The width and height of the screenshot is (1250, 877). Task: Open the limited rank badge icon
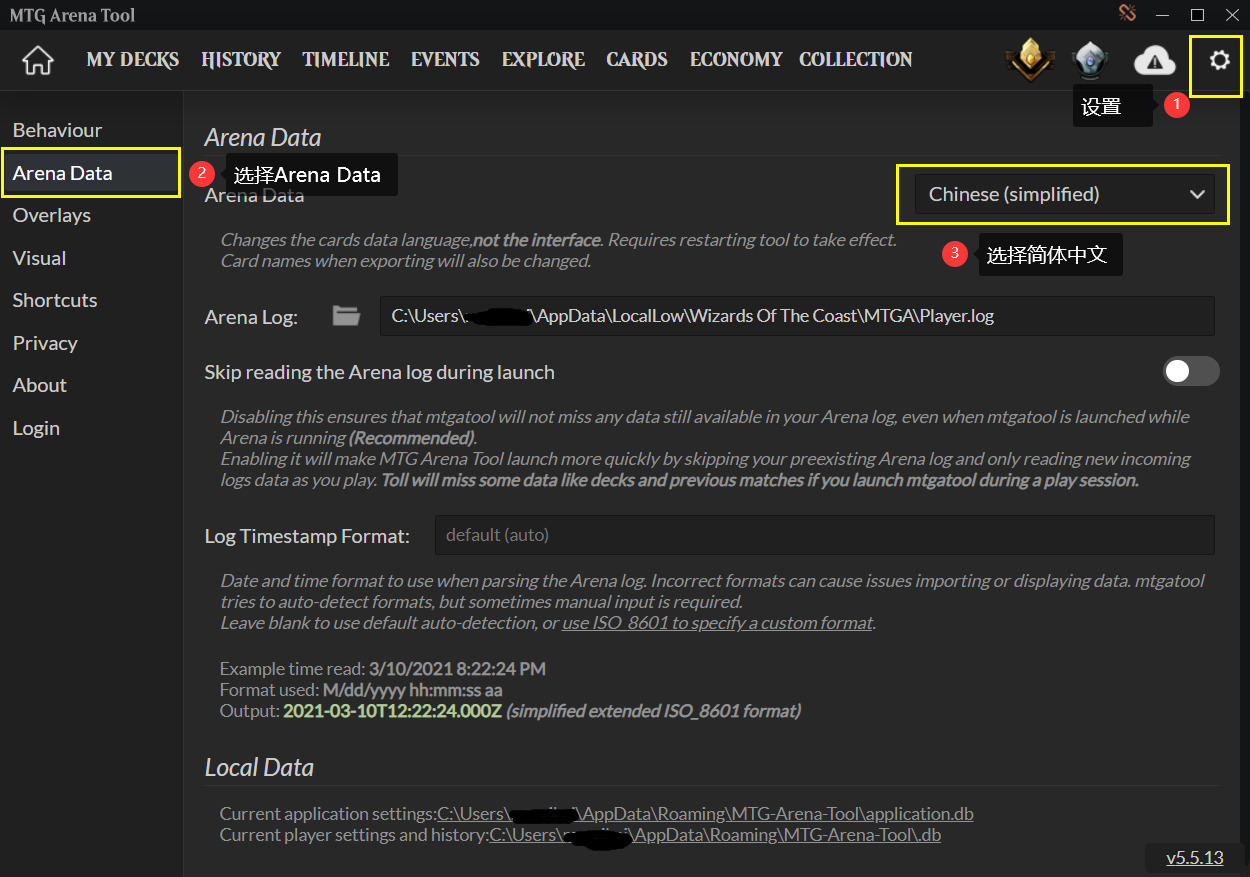(1089, 61)
